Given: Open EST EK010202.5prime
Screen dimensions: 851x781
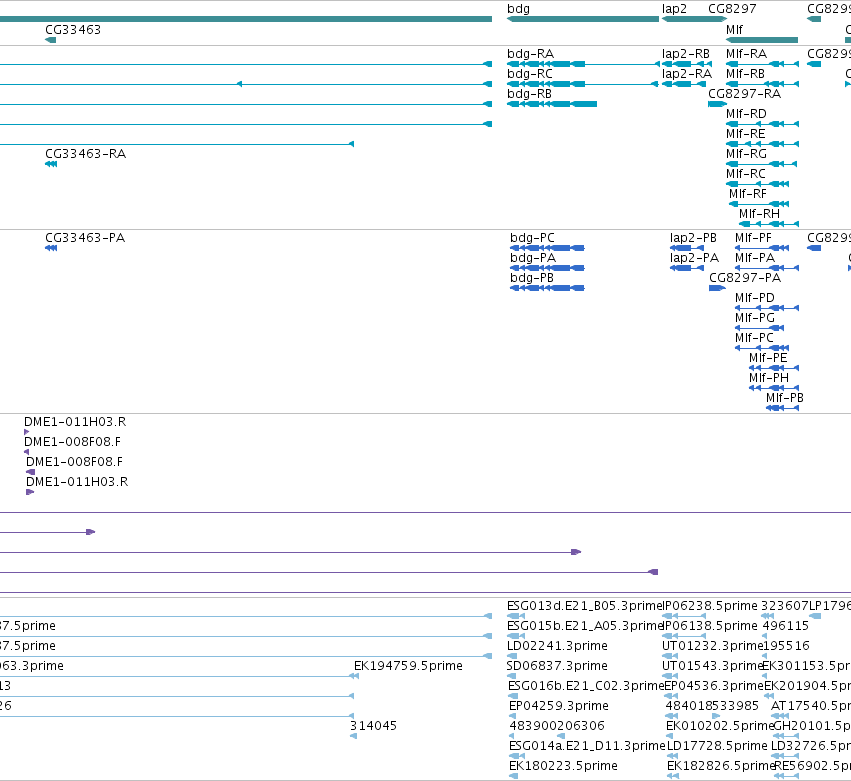Looking at the screenshot, I should click(x=720, y=726).
